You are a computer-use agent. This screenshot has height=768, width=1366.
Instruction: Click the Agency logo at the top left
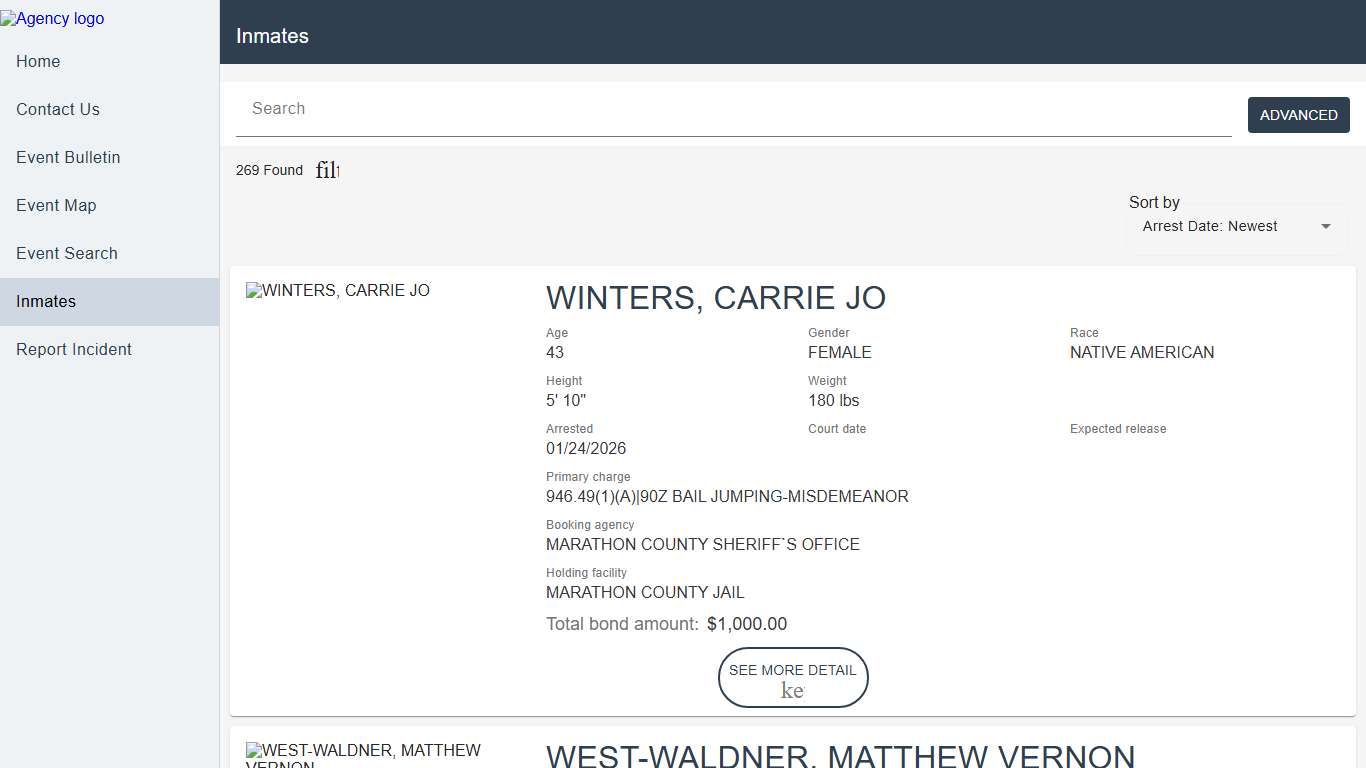coord(52,18)
